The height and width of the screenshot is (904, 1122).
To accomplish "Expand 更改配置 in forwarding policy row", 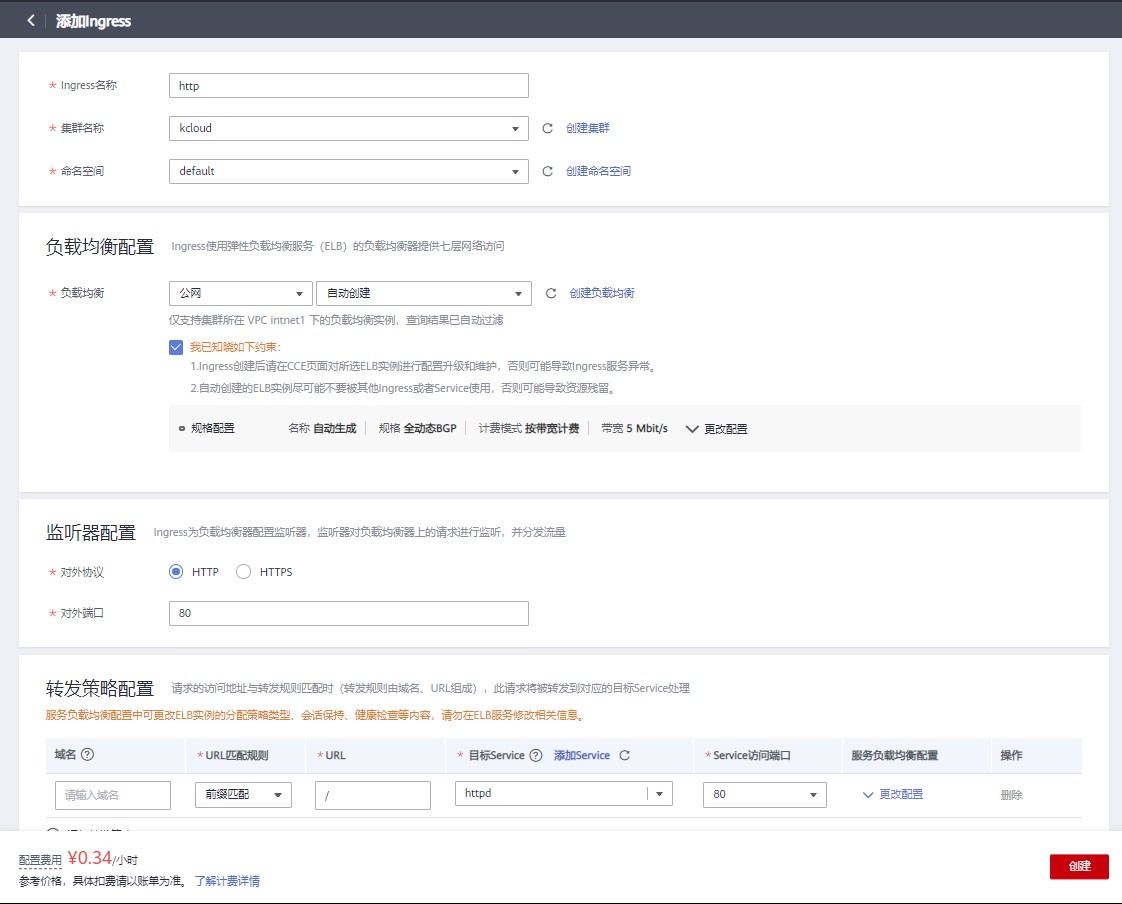I will (x=893, y=794).
